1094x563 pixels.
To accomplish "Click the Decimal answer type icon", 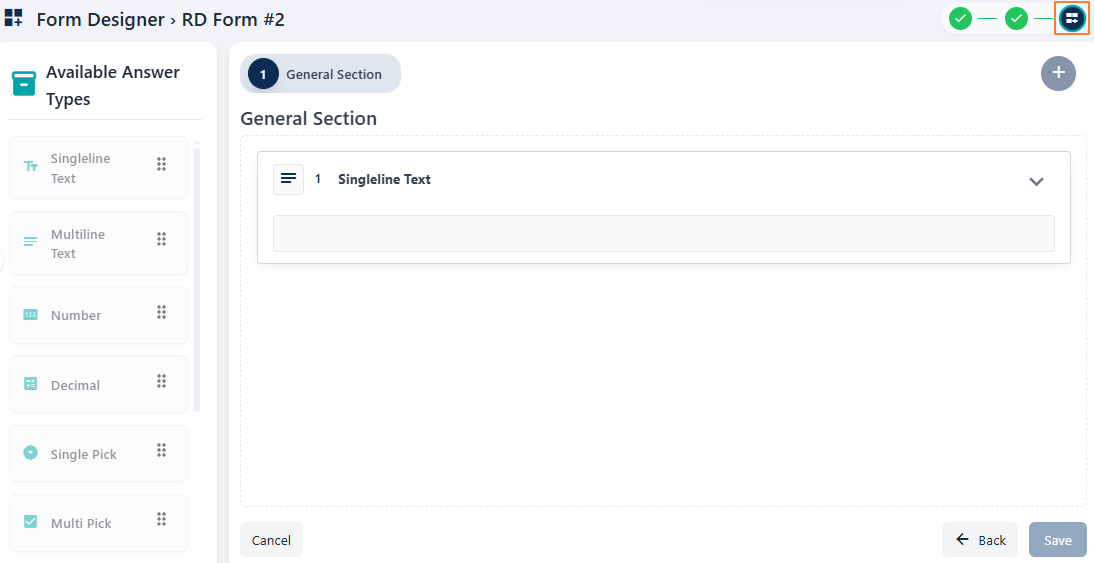I will 30,385.
